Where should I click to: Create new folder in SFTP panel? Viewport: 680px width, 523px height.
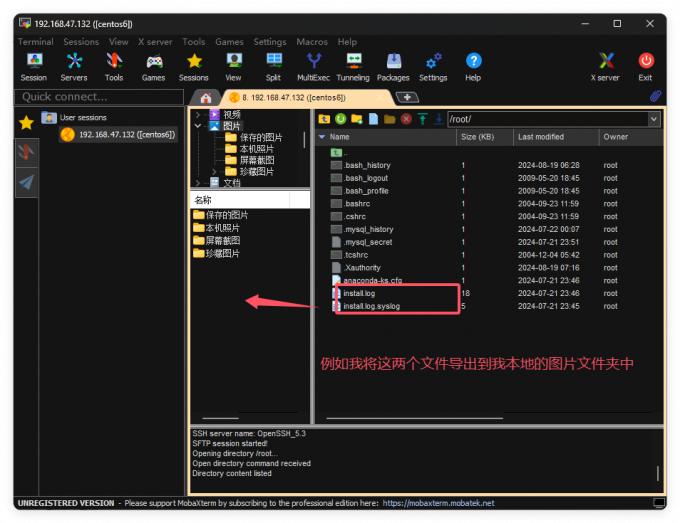[357, 119]
